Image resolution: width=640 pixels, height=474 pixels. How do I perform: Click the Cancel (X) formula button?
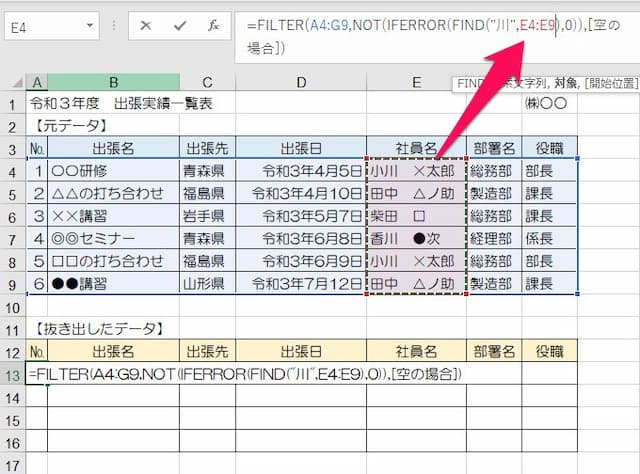(145, 26)
